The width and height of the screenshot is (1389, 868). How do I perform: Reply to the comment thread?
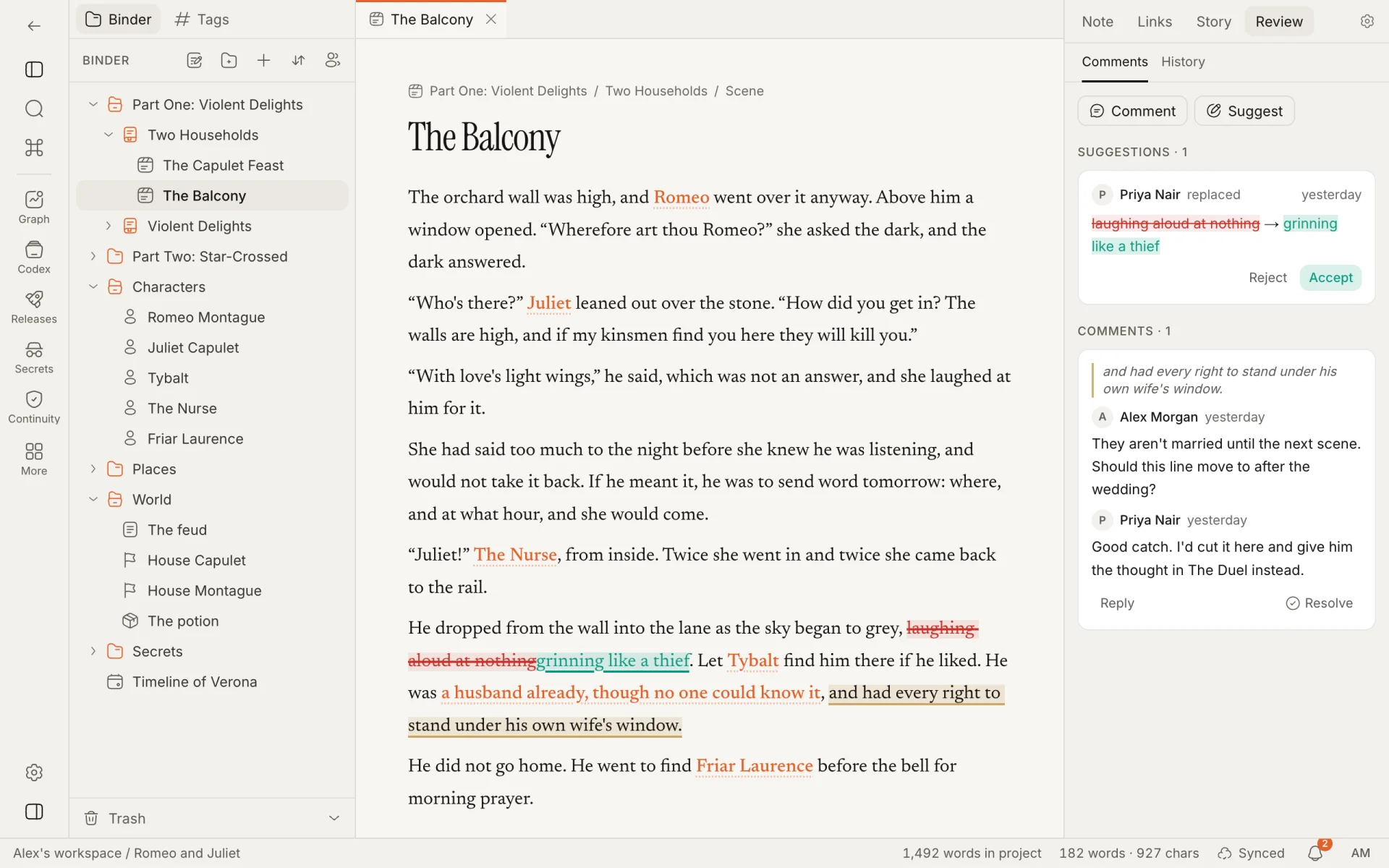1117,603
